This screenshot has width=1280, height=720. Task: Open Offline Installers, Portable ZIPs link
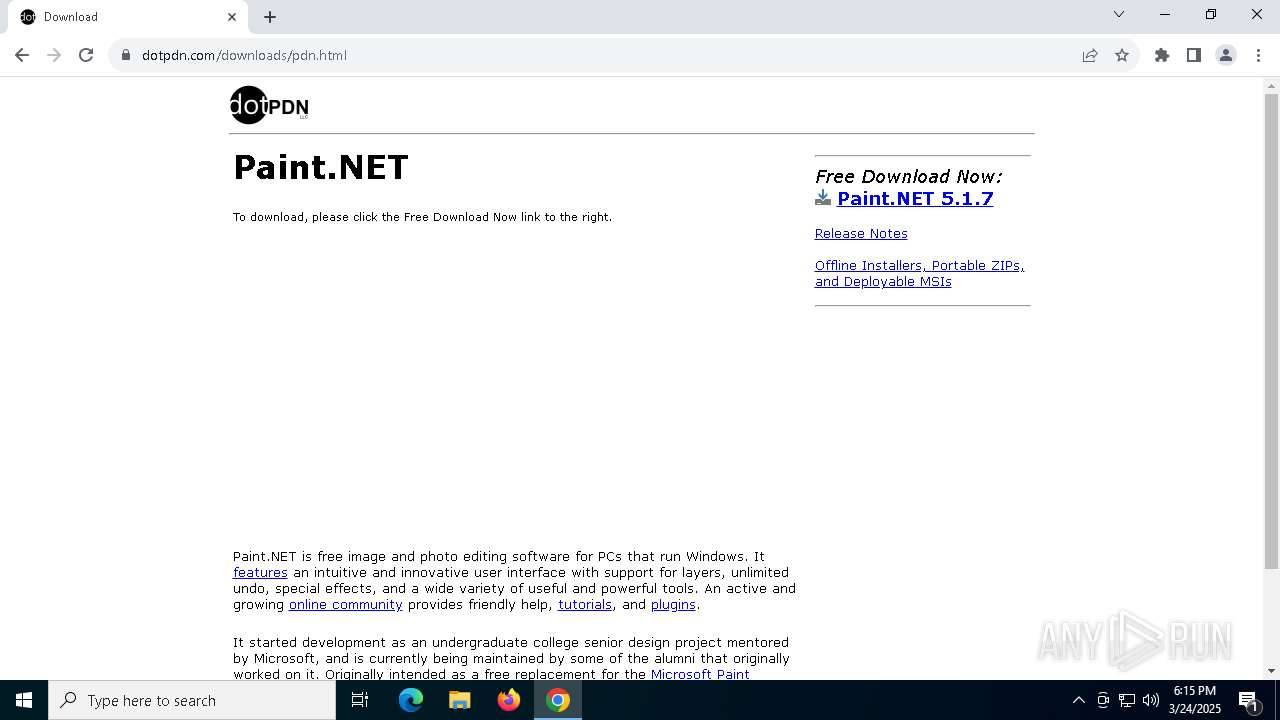[919, 273]
